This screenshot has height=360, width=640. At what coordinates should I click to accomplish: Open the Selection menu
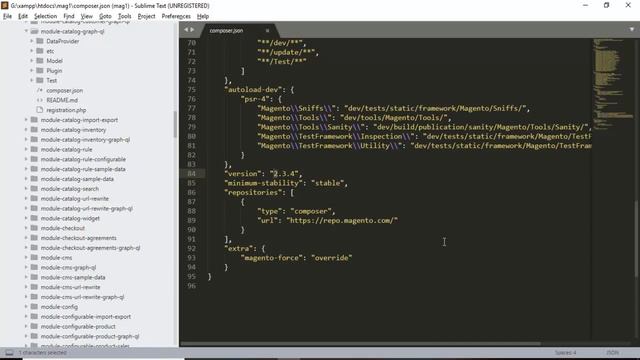(x=45, y=16)
